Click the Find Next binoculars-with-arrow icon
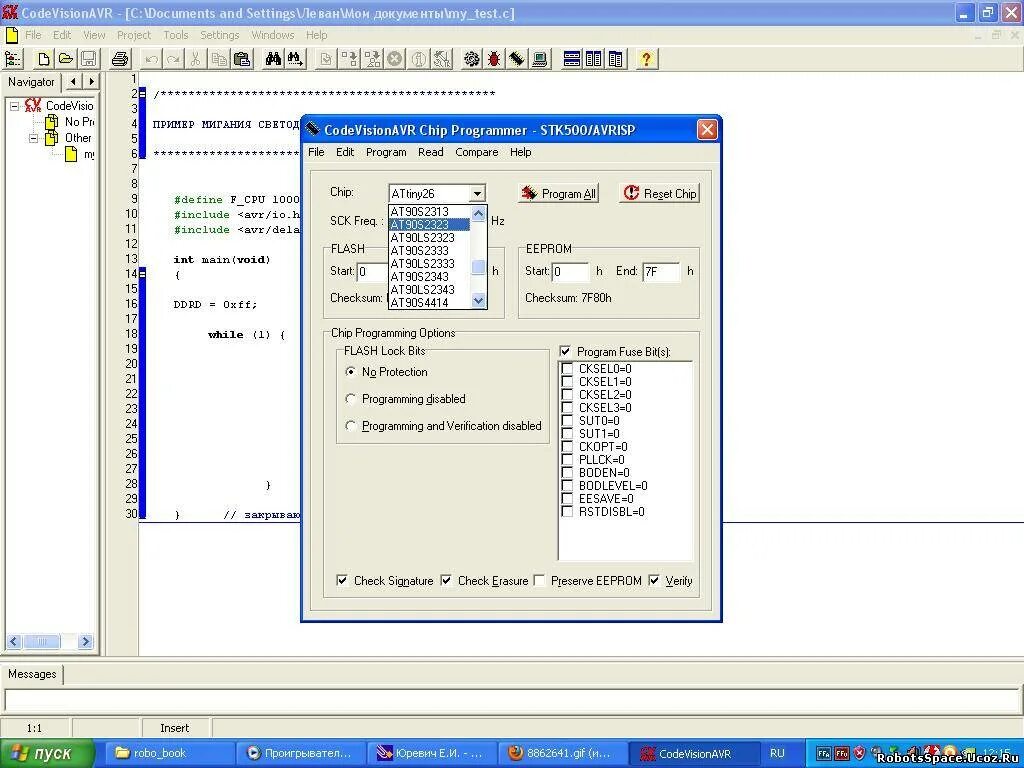The width and height of the screenshot is (1024, 768). click(x=295, y=59)
